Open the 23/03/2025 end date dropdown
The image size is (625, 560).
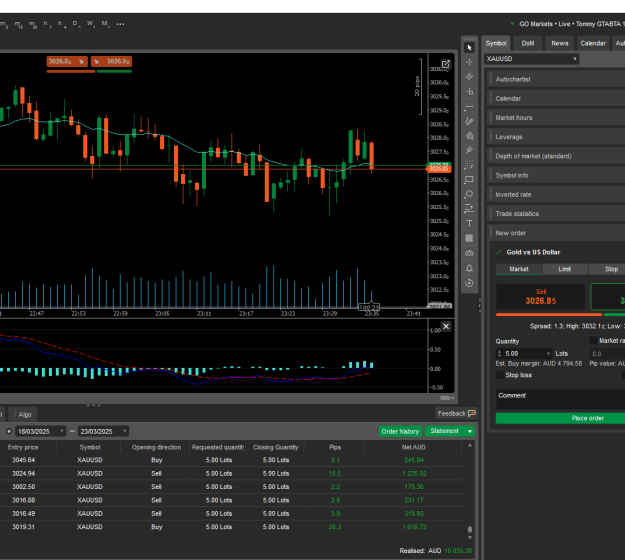[103, 431]
